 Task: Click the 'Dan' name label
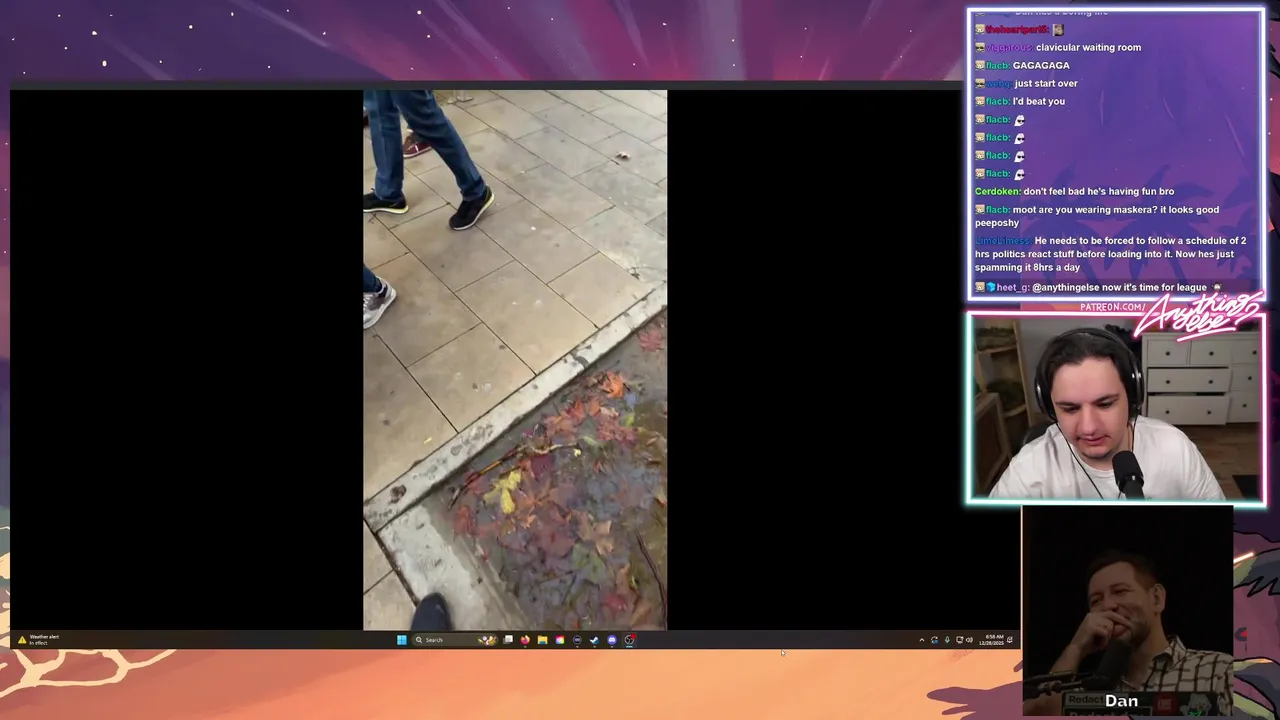click(1121, 701)
